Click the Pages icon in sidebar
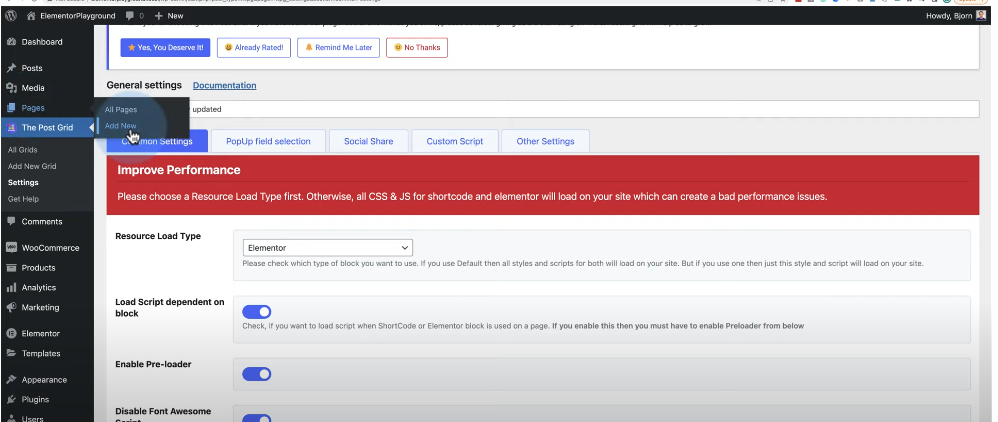Screen dimensions: 998x422 [11, 108]
